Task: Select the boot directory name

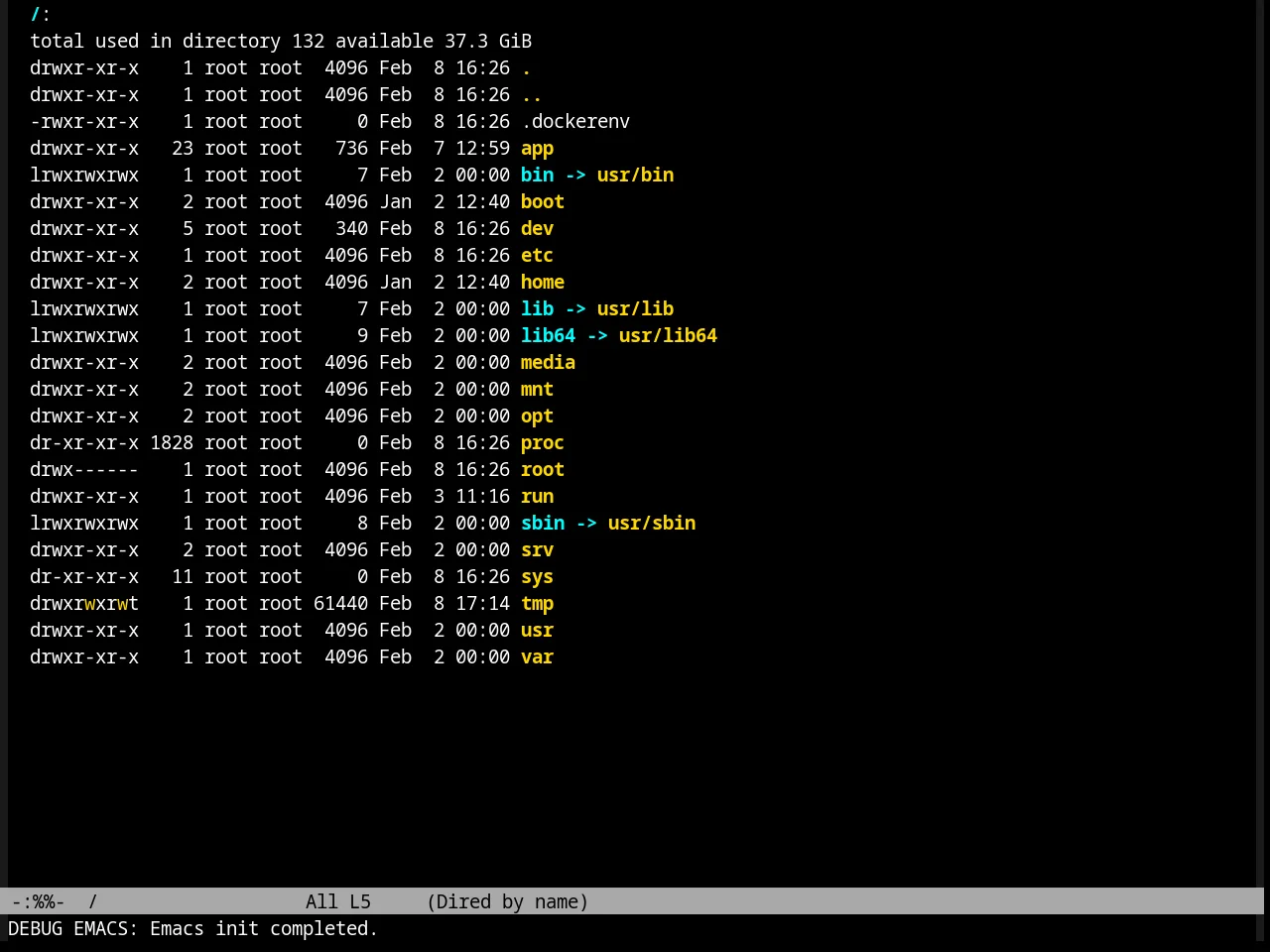Action: [543, 202]
